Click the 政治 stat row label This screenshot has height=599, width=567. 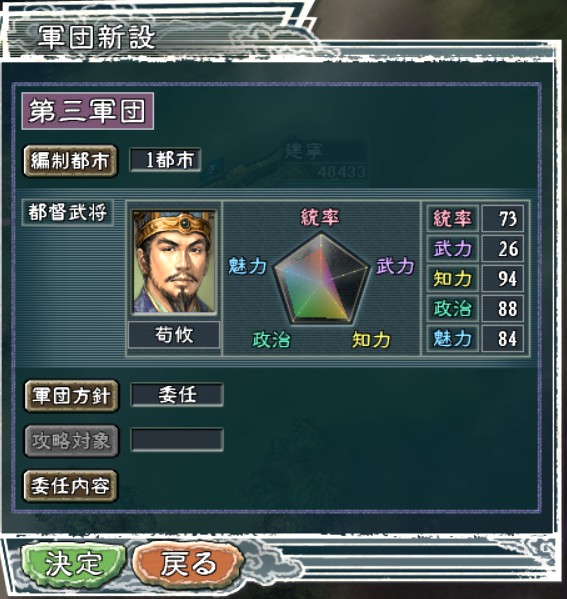(x=453, y=309)
